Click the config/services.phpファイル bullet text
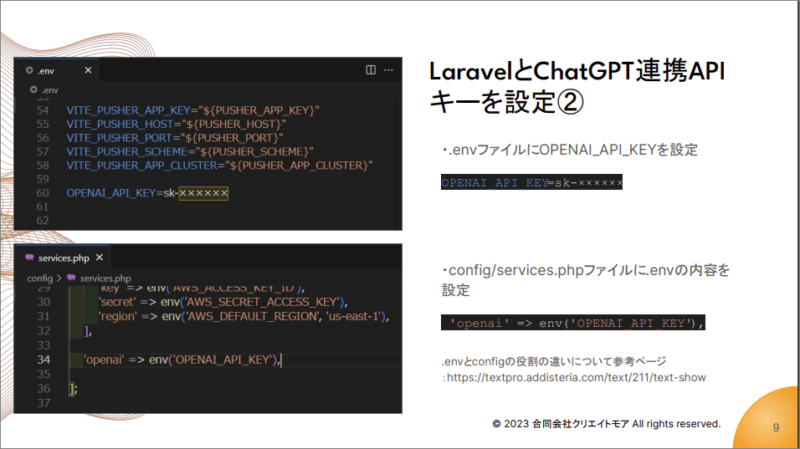 coord(586,280)
